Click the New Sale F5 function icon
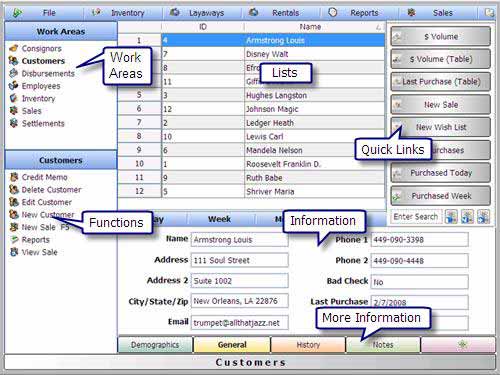The image size is (500, 375). click(x=14, y=227)
